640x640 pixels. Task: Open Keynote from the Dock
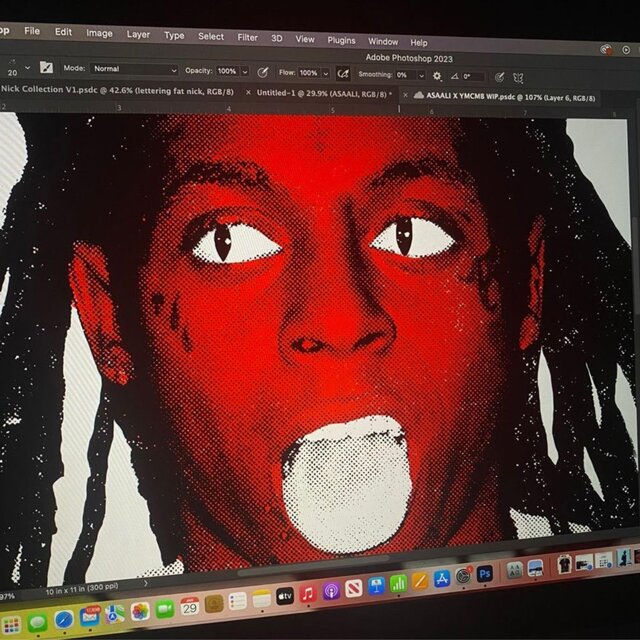click(x=376, y=587)
